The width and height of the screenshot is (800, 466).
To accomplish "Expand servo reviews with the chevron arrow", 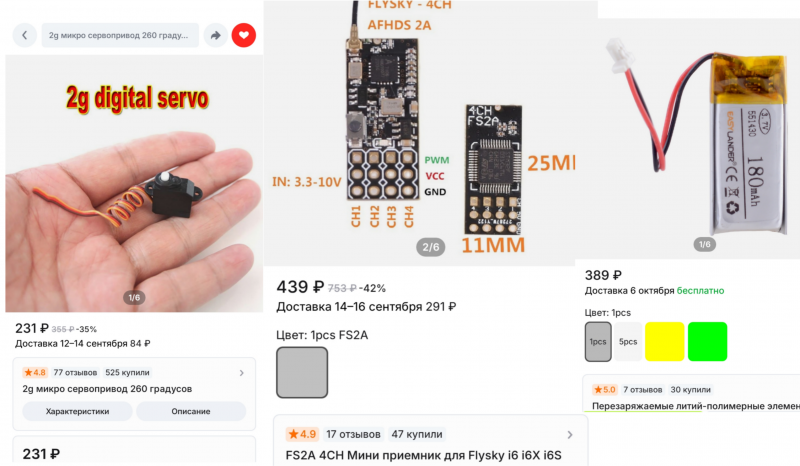I will (242, 373).
